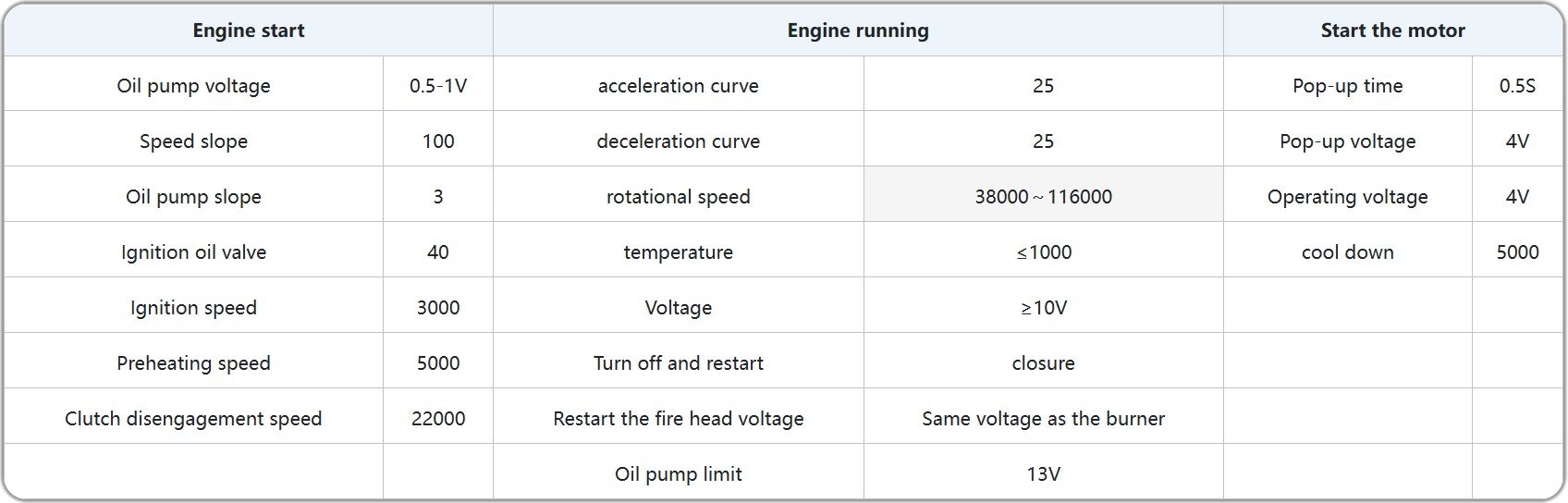This screenshot has height=503, width=1568.
Task: Click the acceleration curve label cell
Action: [x=678, y=86]
